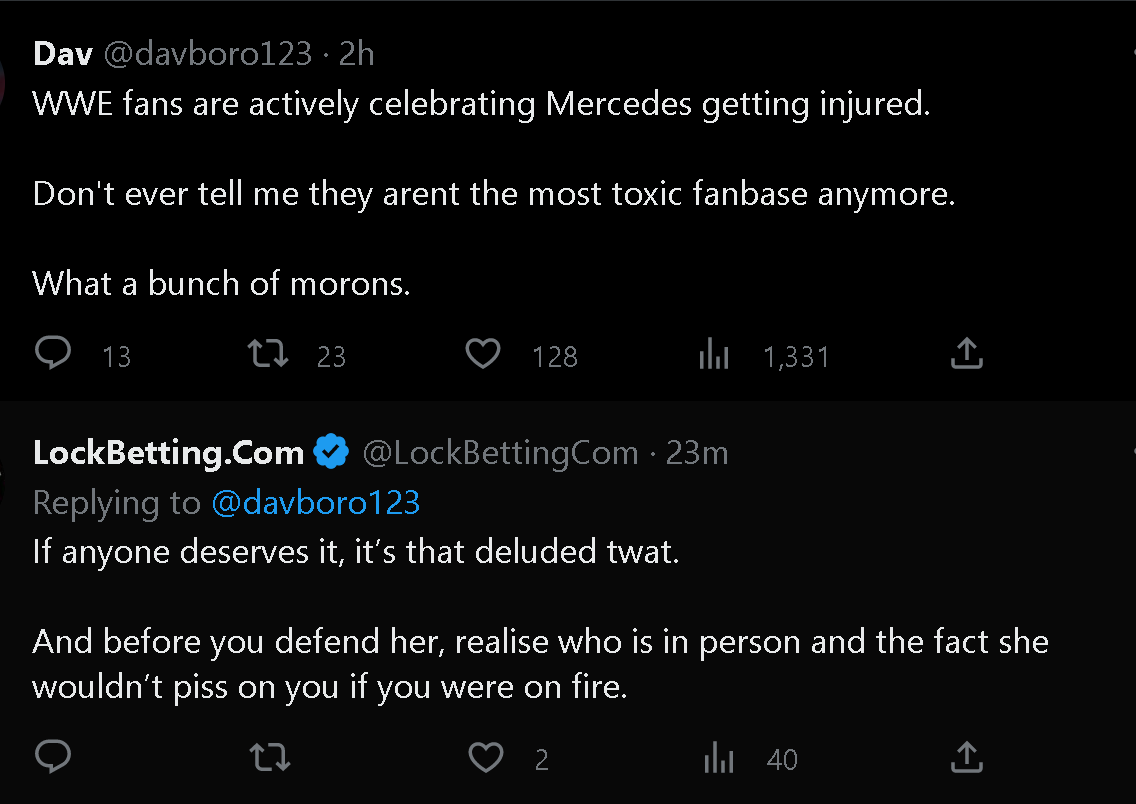Retweet the LockBetting.Com reply

270,757
